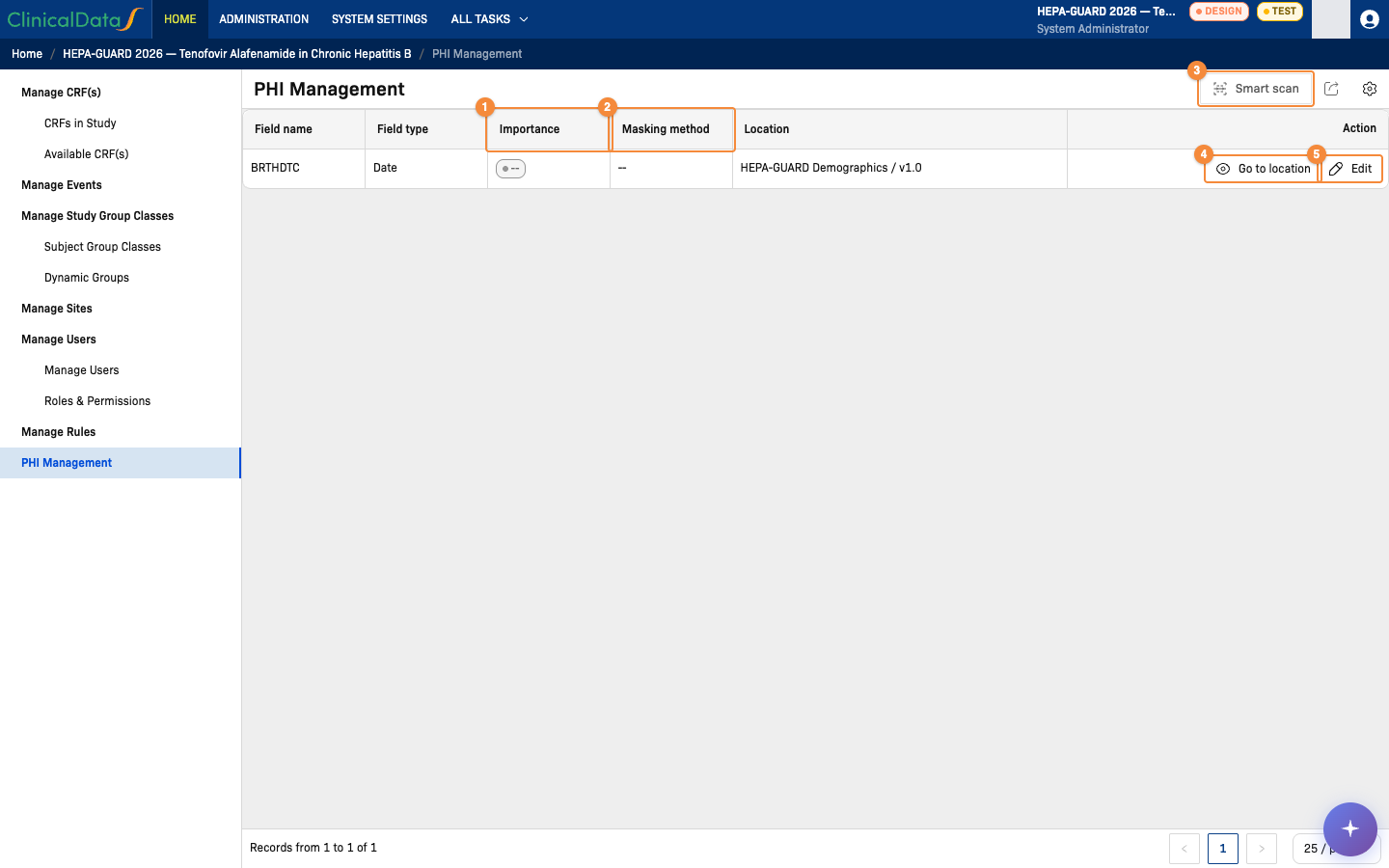Edit the BRTHDTC field row
Screen dimensions: 1389x868
[1351, 169]
